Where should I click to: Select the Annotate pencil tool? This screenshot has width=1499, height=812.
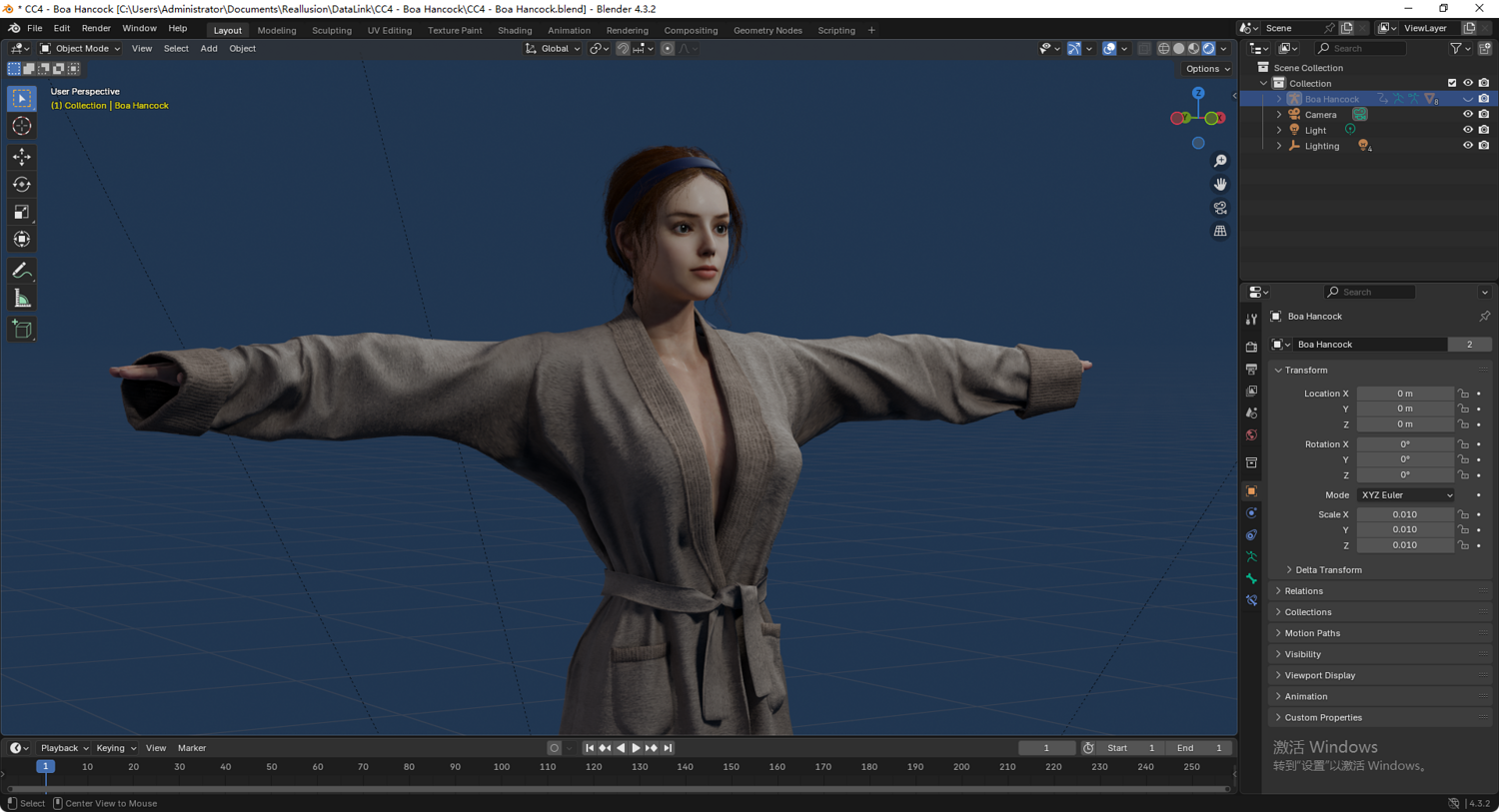[22, 271]
